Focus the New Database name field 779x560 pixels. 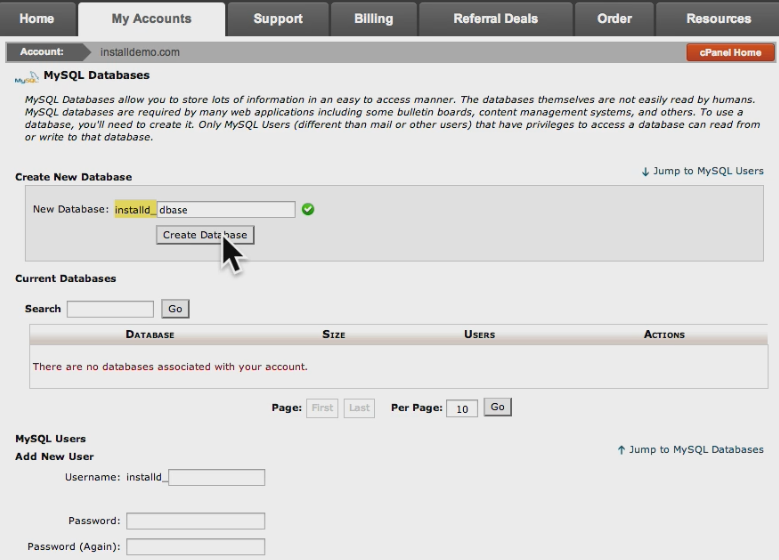226,209
